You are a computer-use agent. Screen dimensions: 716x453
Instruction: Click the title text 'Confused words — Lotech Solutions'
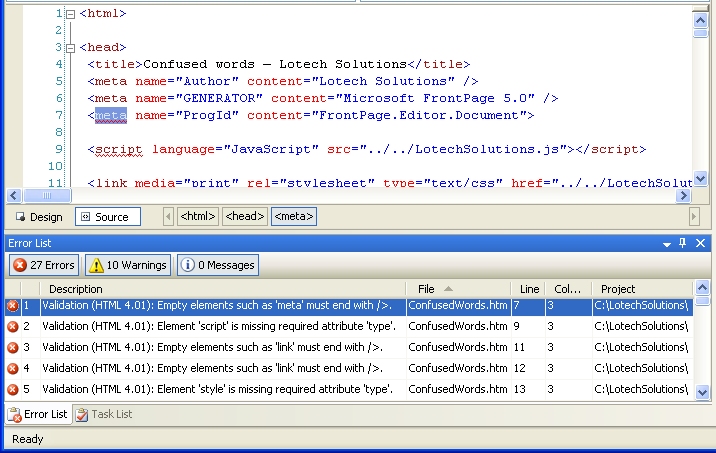click(275, 64)
